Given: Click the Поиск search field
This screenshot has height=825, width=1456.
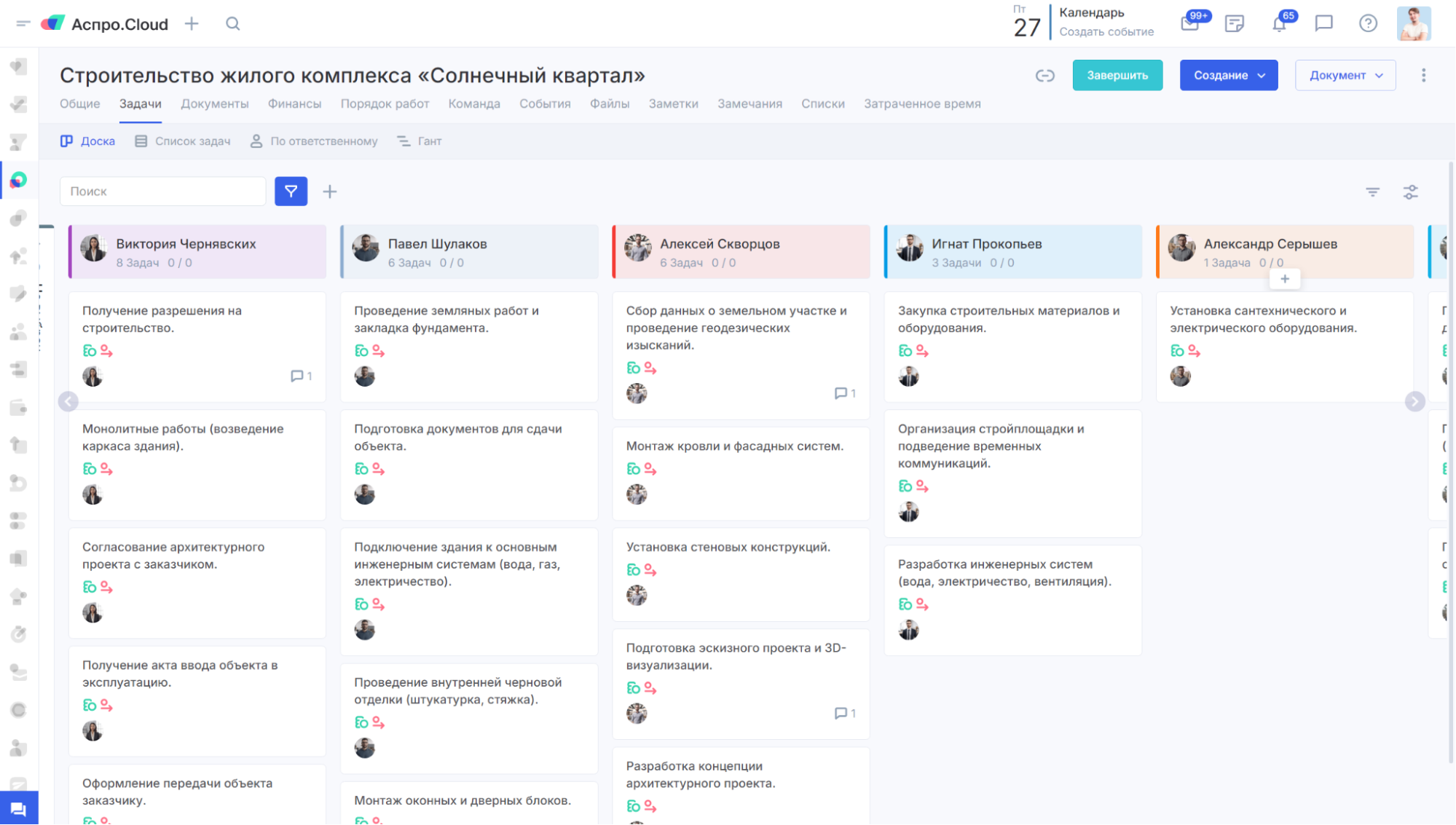Looking at the screenshot, I should coord(163,192).
